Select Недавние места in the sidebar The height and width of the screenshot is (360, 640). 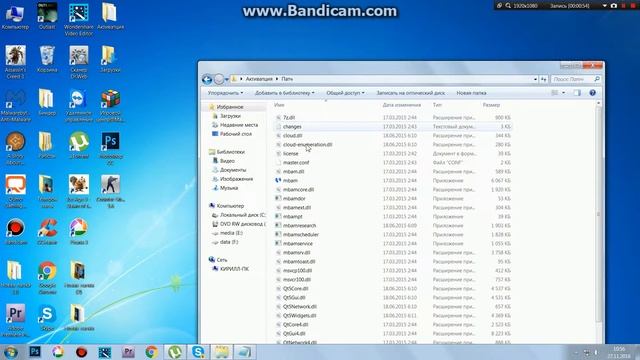239,125
